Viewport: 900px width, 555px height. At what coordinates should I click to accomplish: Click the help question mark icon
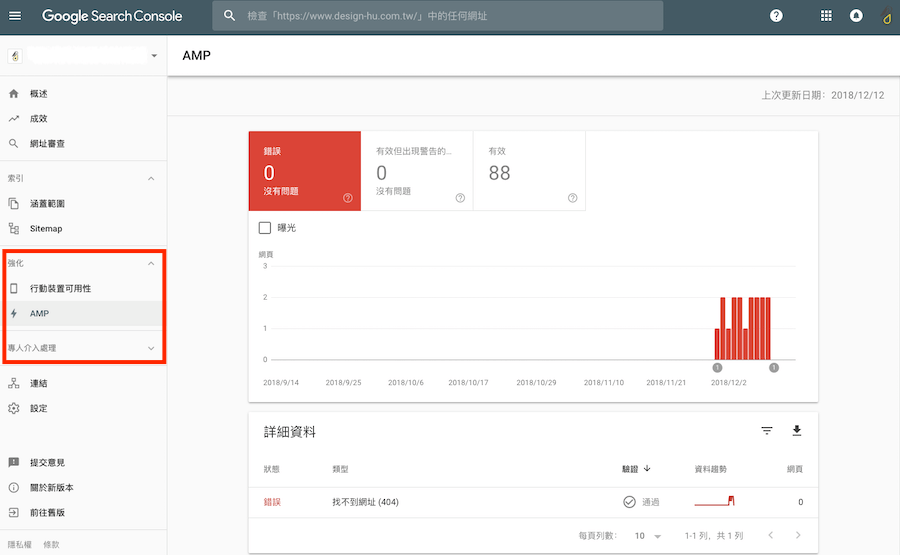[x=776, y=16]
